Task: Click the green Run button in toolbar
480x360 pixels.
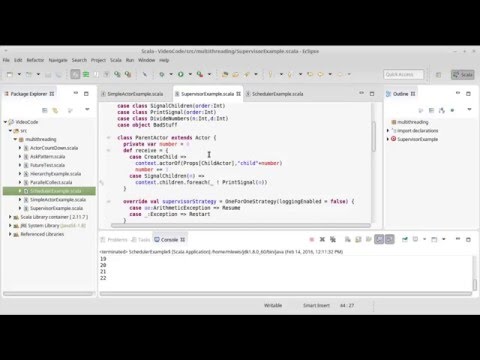Action: (x=181, y=74)
